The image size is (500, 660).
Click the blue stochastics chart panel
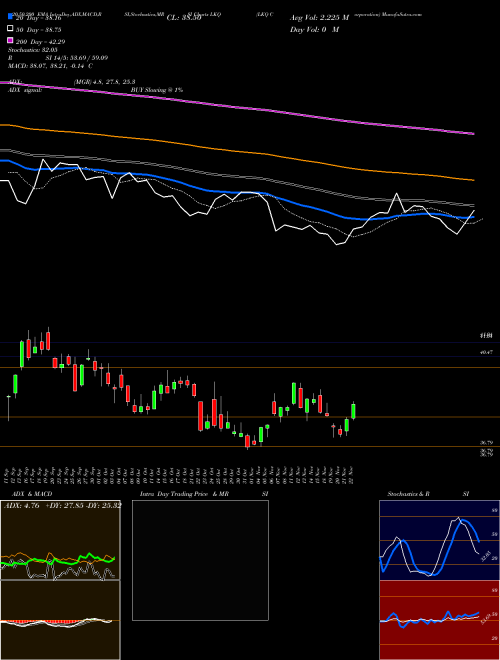(x=439, y=540)
